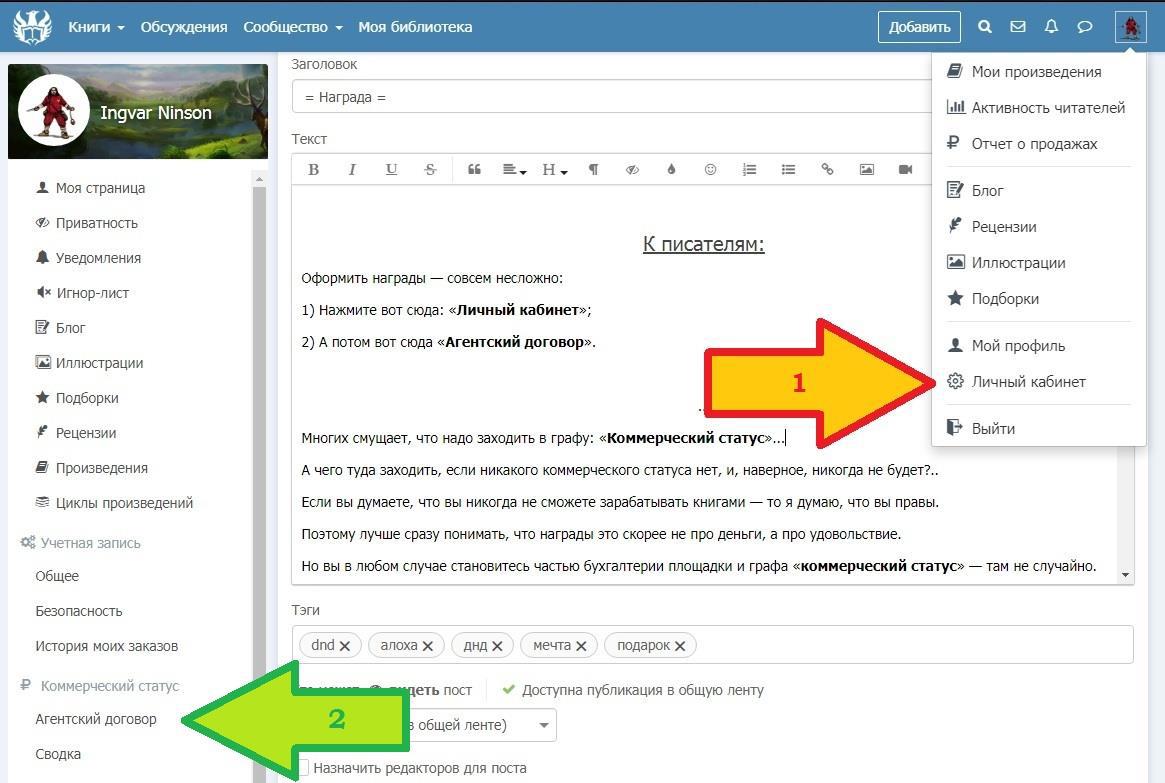Apply italic formatting in the editor toolbar

coord(352,170)
